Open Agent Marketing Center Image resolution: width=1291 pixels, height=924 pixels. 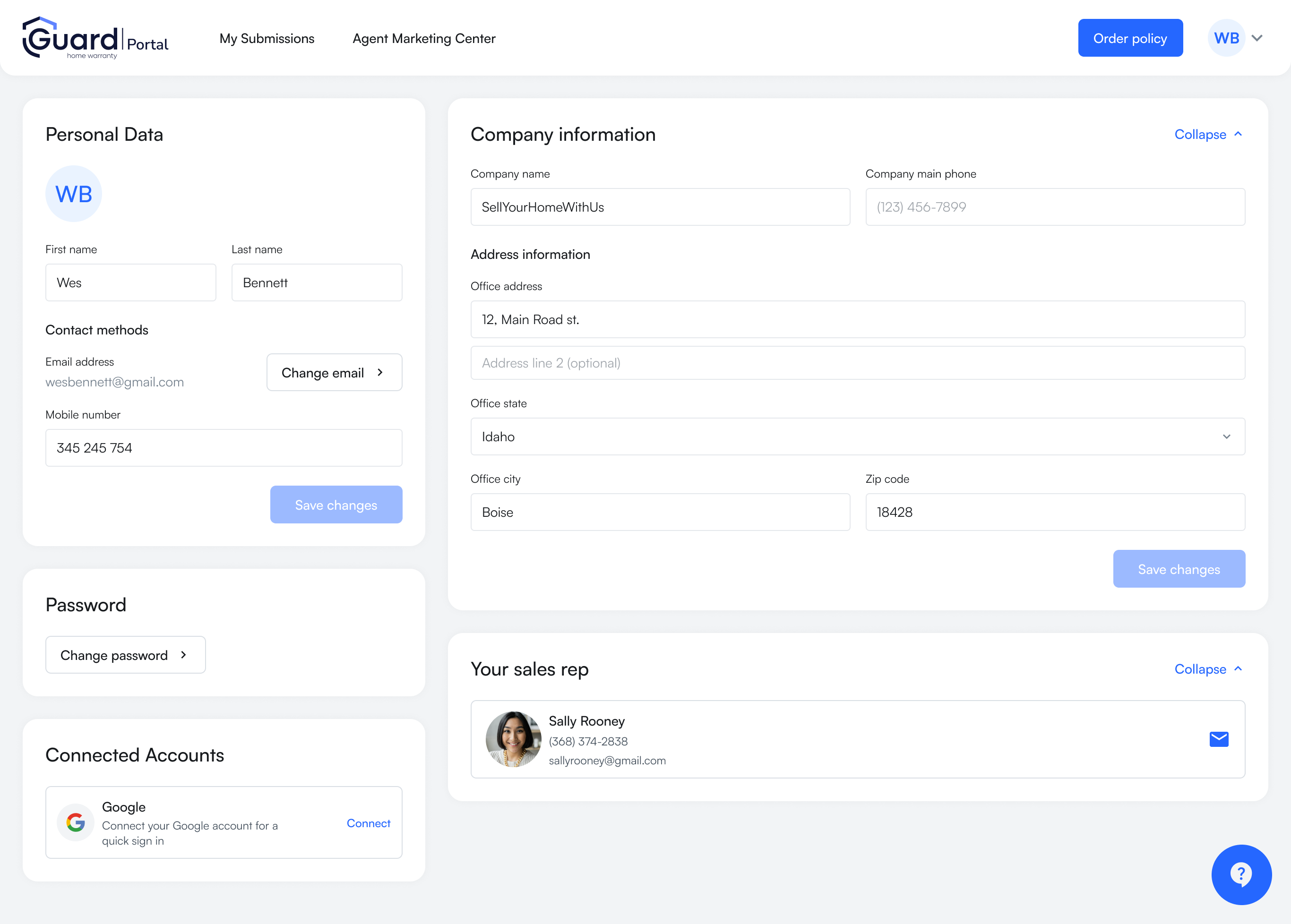[423, 39]
